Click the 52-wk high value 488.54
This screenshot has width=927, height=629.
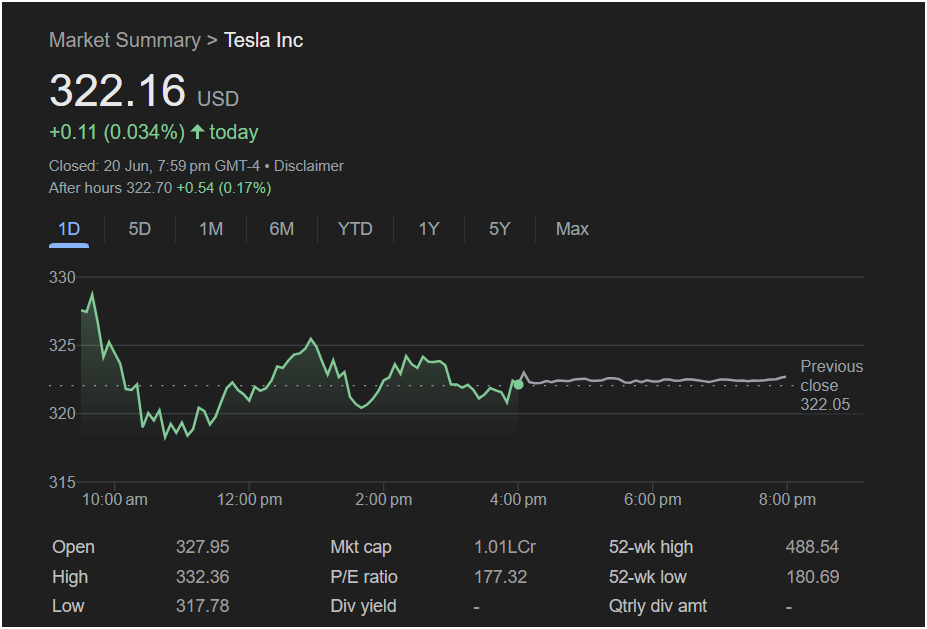(812, 547)
